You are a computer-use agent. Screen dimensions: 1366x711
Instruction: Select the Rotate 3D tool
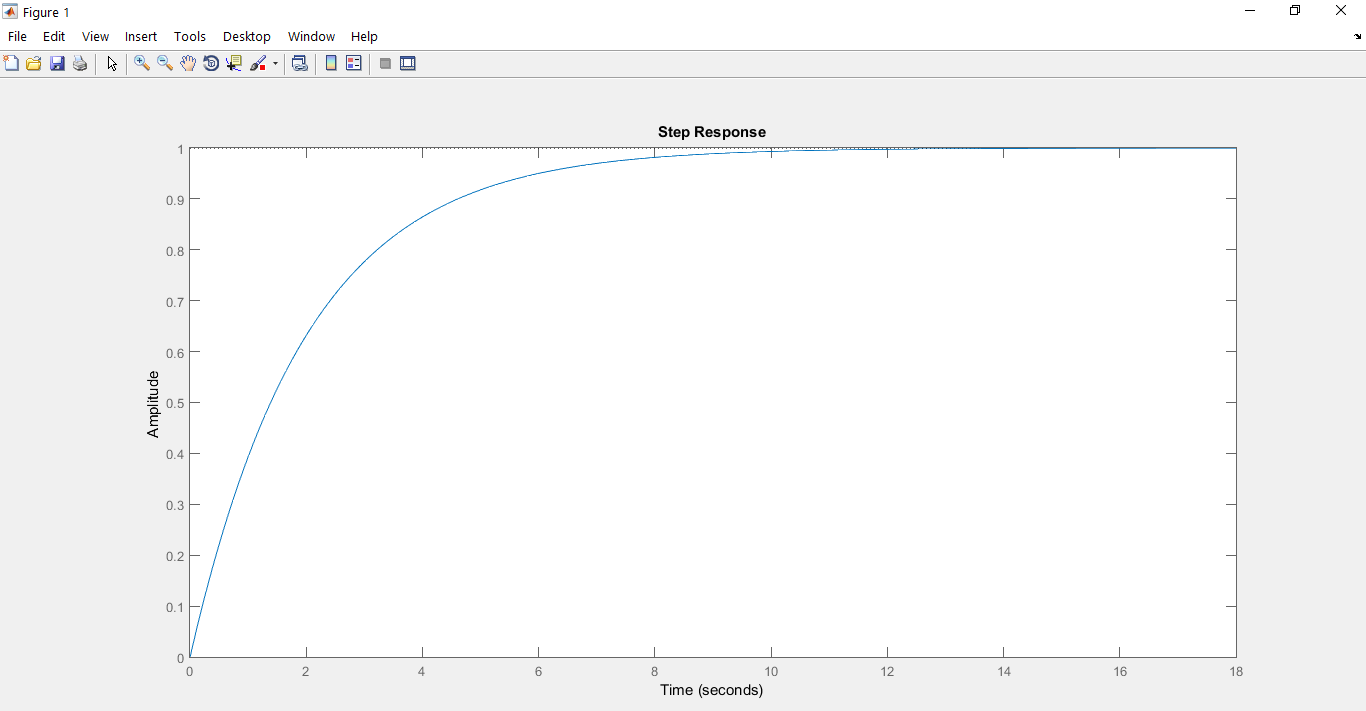click(x=211, y=63)
